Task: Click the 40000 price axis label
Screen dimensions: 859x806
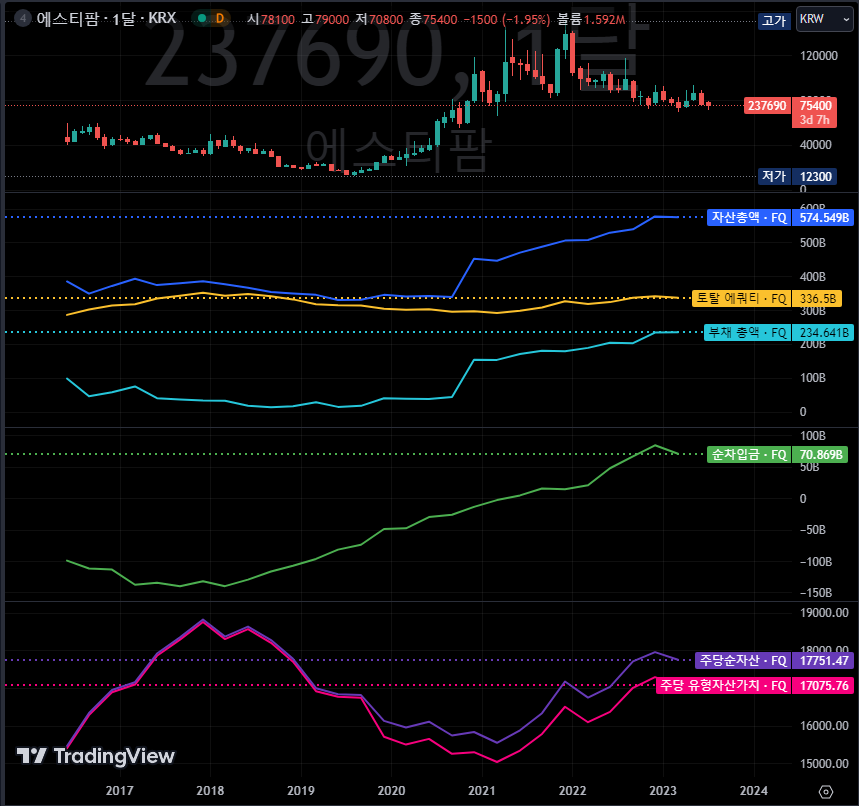Action: coord(815,145)
